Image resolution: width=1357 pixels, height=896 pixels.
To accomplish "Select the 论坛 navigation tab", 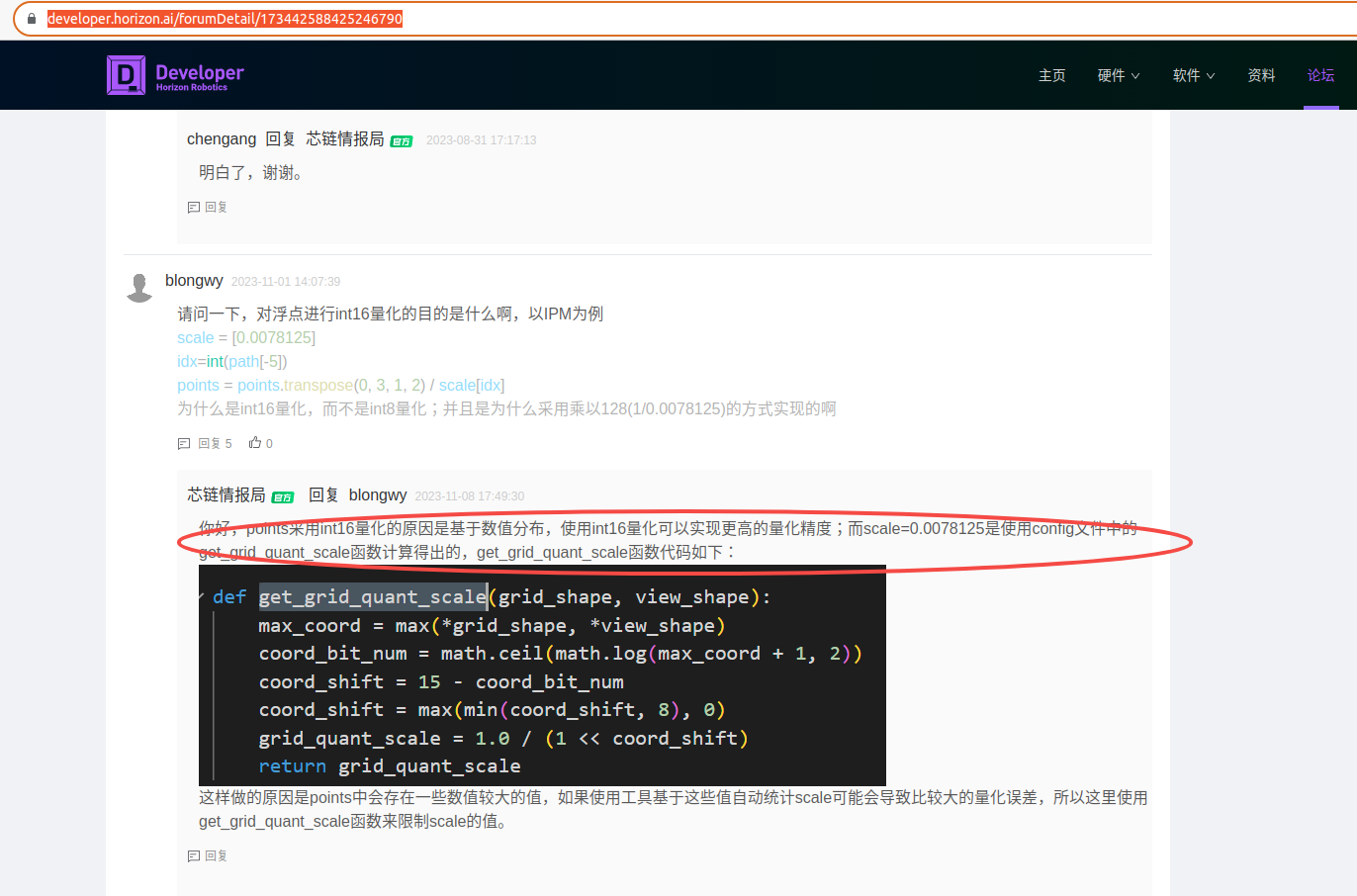I will (1320, 75).
